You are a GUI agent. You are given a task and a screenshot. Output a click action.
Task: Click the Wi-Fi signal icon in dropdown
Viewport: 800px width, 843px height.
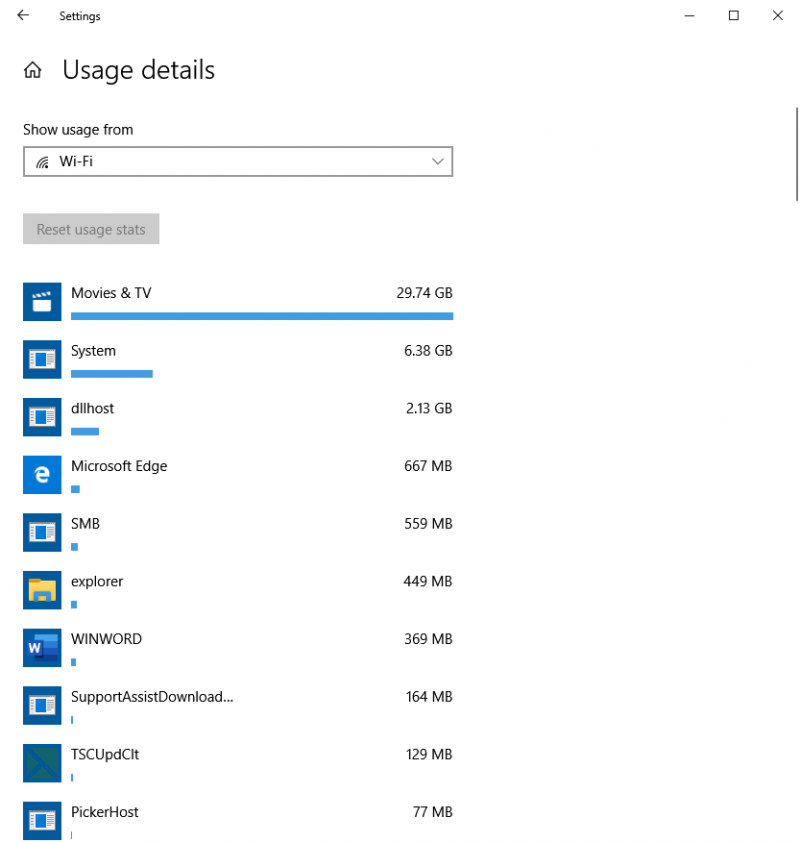coord(42,161)
